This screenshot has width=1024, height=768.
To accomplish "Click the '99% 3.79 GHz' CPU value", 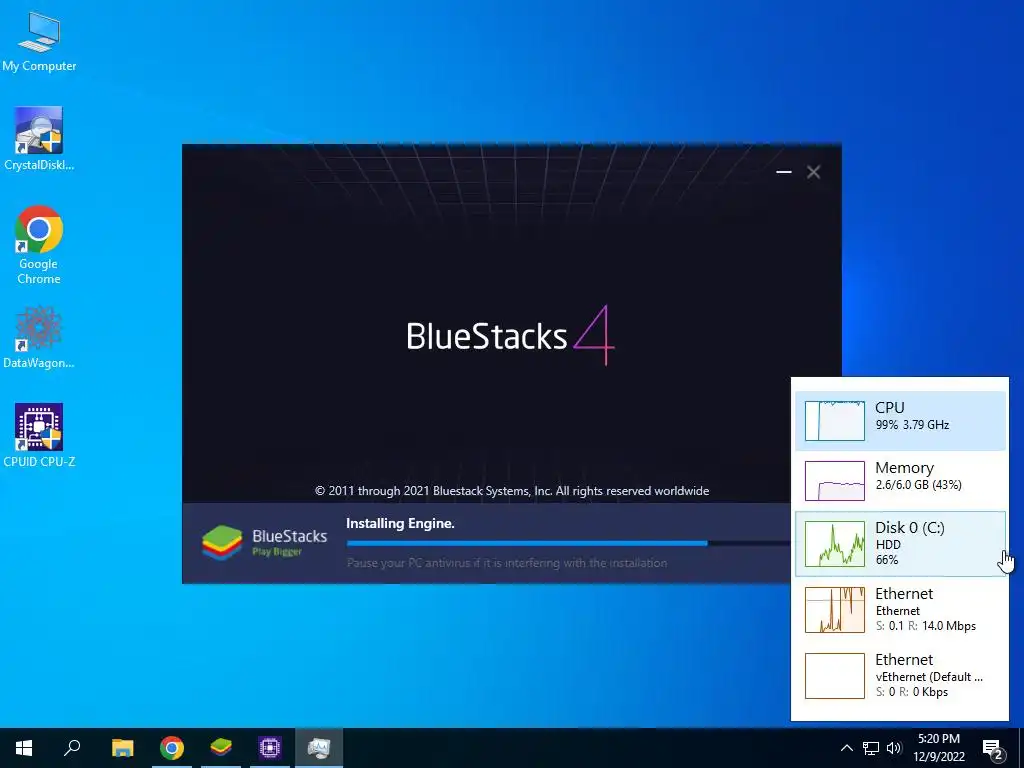I will pyautogui.click(x=912, y=424).
